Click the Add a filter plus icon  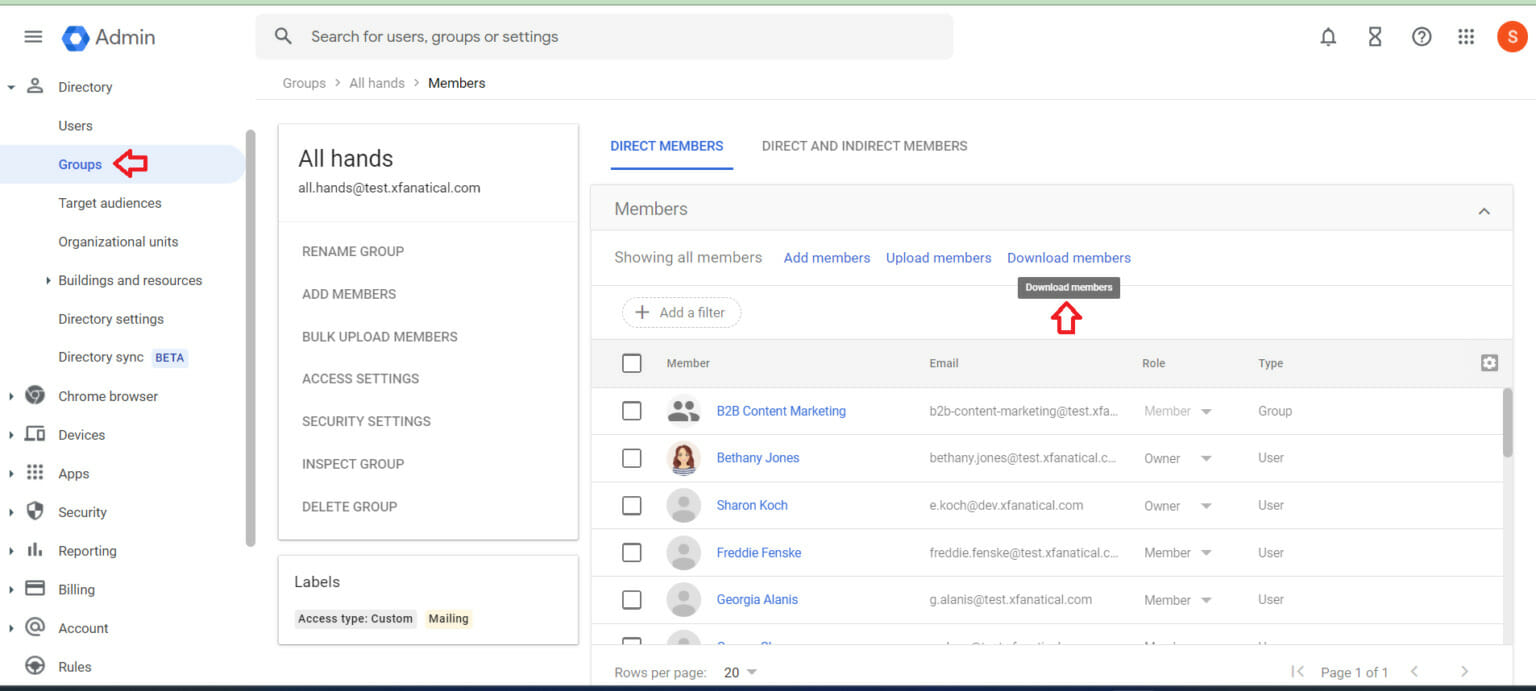coord(640,312)
